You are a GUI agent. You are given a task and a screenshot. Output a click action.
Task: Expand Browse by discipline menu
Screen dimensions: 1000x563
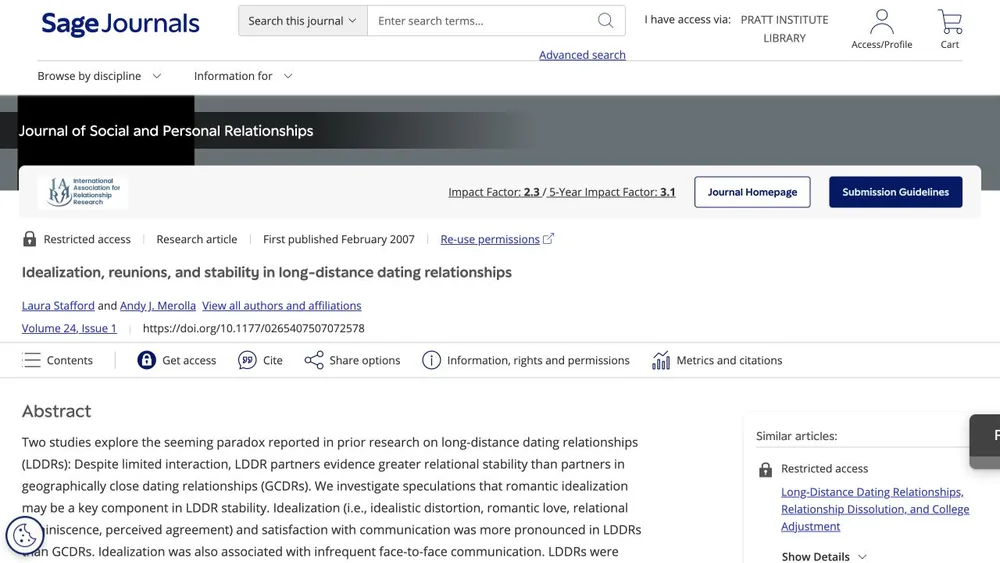(x=99, y=76)
